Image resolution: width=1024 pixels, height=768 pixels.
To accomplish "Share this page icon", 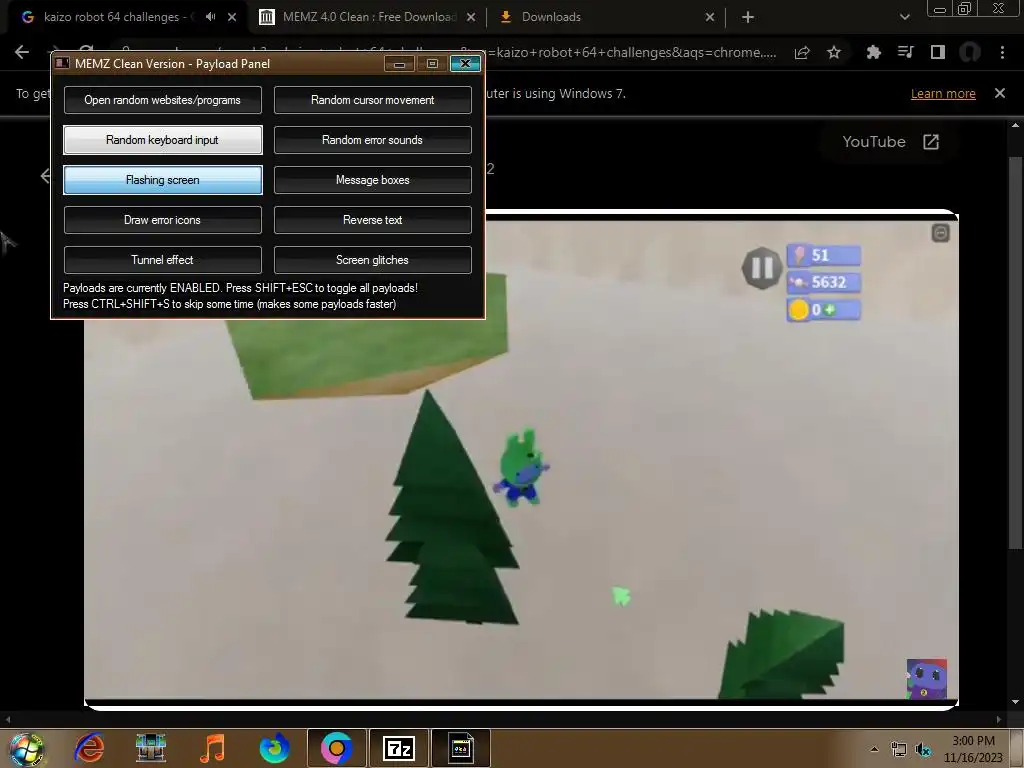I will (802, 52).
